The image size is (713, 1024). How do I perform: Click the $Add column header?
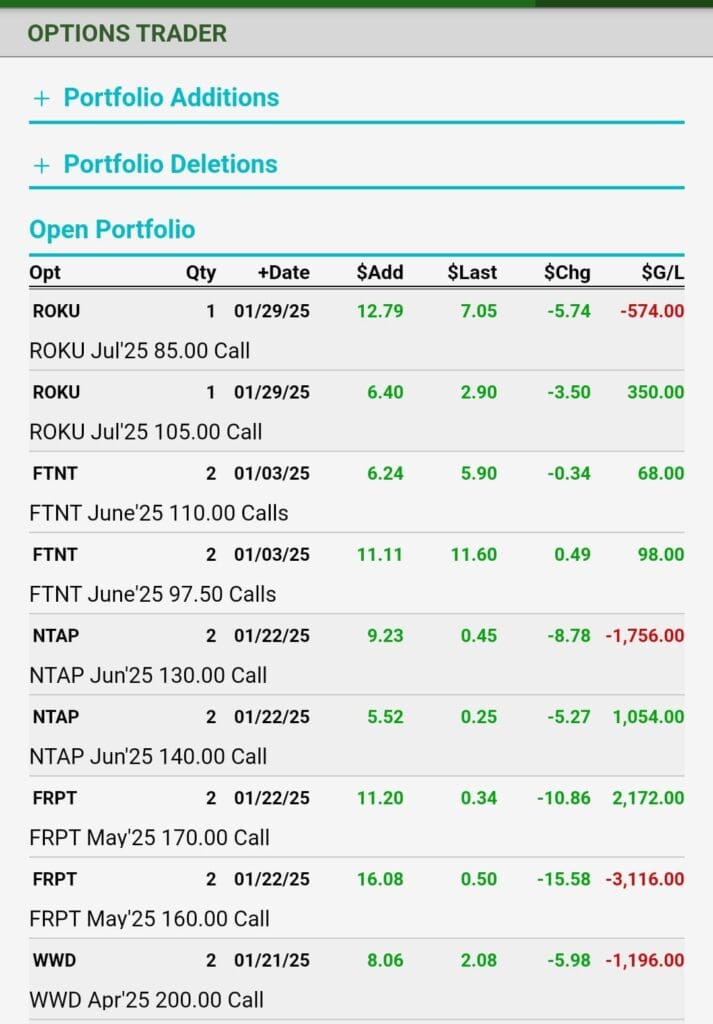point(381,272)
